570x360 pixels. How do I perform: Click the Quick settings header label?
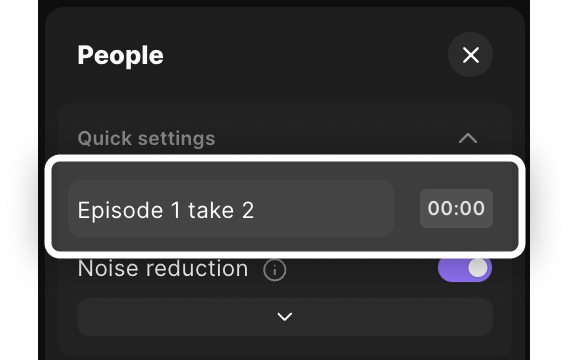(x=146, y=138)
